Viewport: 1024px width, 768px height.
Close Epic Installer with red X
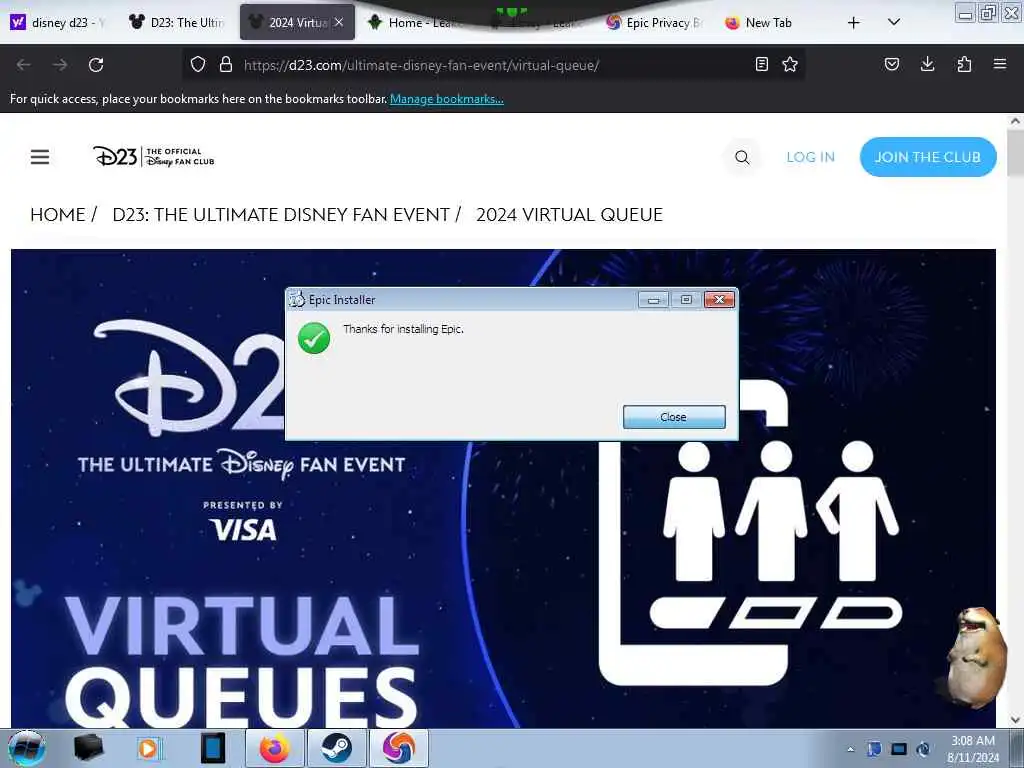point(719,300)
